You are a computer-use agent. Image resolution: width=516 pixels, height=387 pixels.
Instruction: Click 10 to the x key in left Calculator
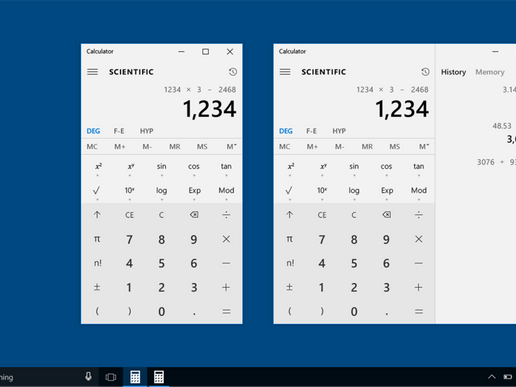(x=129, y=190)
